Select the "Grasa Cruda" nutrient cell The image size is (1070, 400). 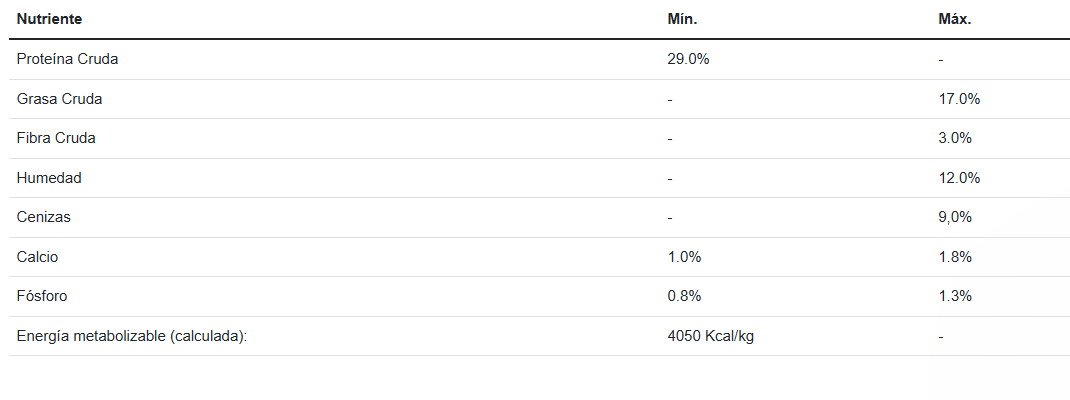[59, 99]
